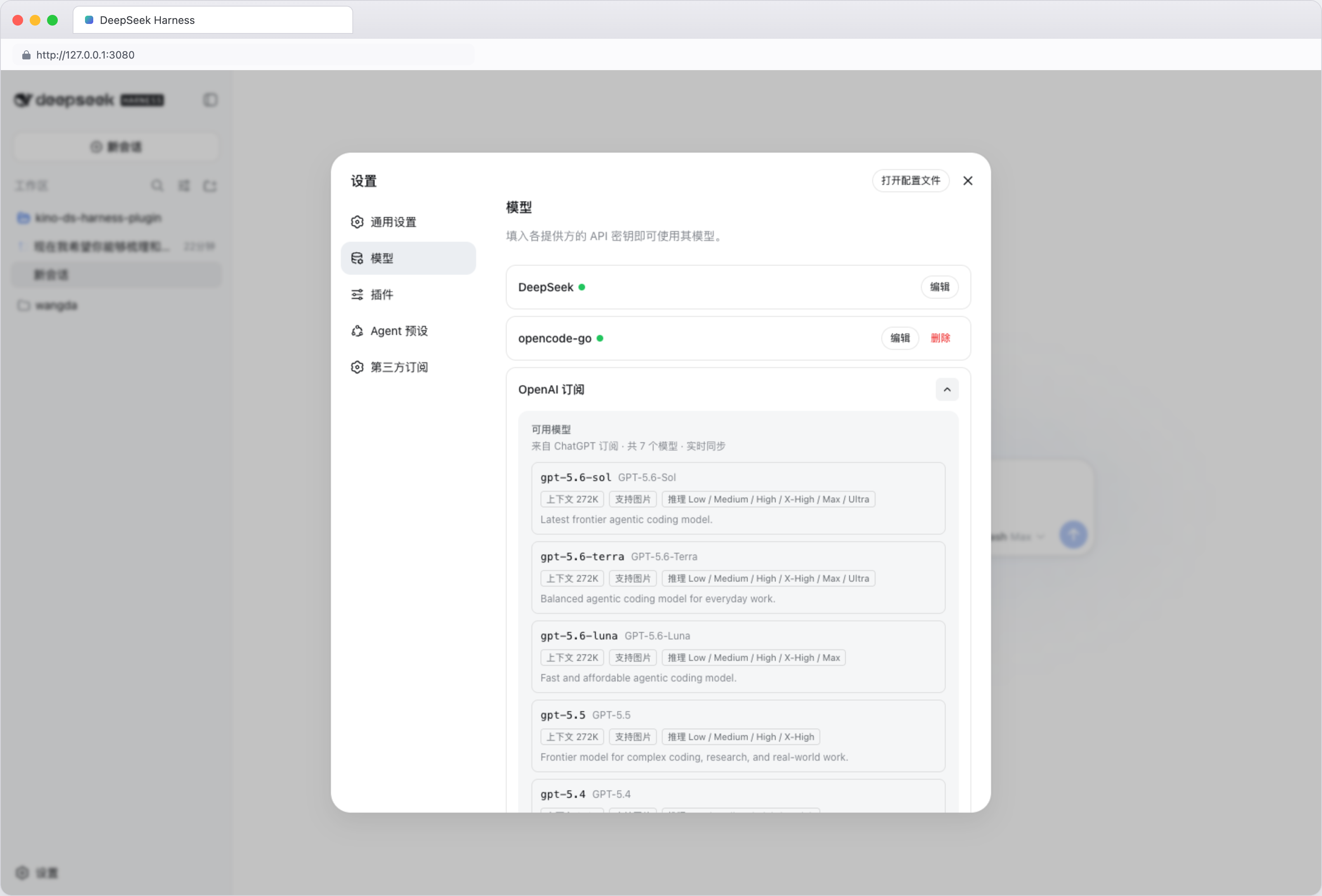Select the DeepSeek Harness browser tab
Screen dimensions: 1322x896
click(x=213, y=20)
